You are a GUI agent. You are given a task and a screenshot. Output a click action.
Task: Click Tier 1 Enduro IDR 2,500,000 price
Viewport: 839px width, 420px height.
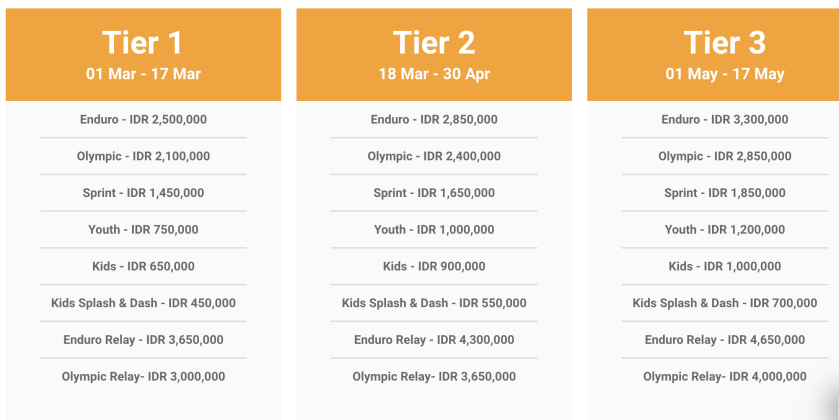tap(143, 120)
